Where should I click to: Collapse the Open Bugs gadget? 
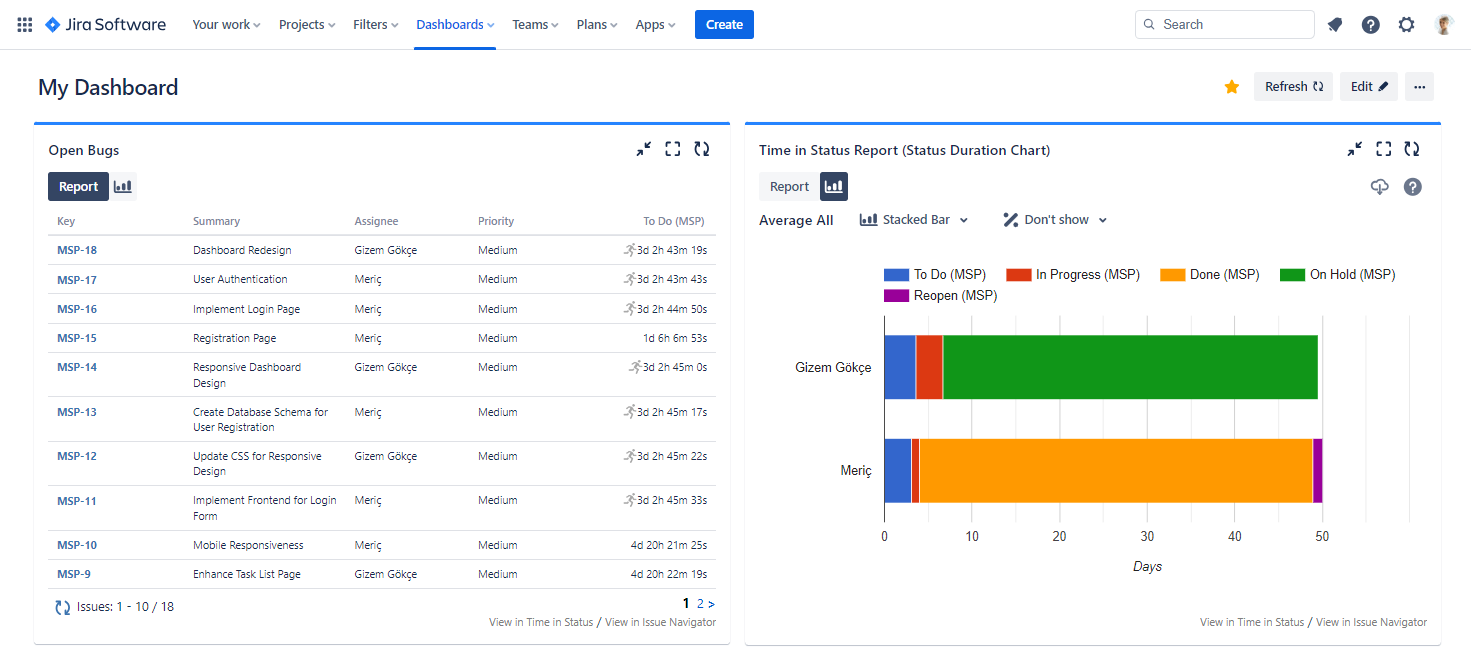pos(643,148)
